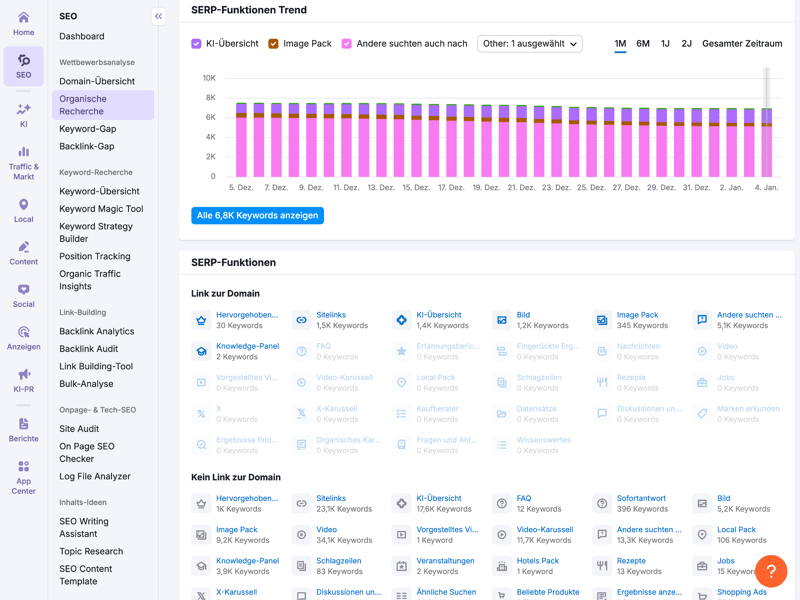Open Traffic & Markt bar chart icon
This screenshot has height=600, width=800.
(x=23, y=153)
